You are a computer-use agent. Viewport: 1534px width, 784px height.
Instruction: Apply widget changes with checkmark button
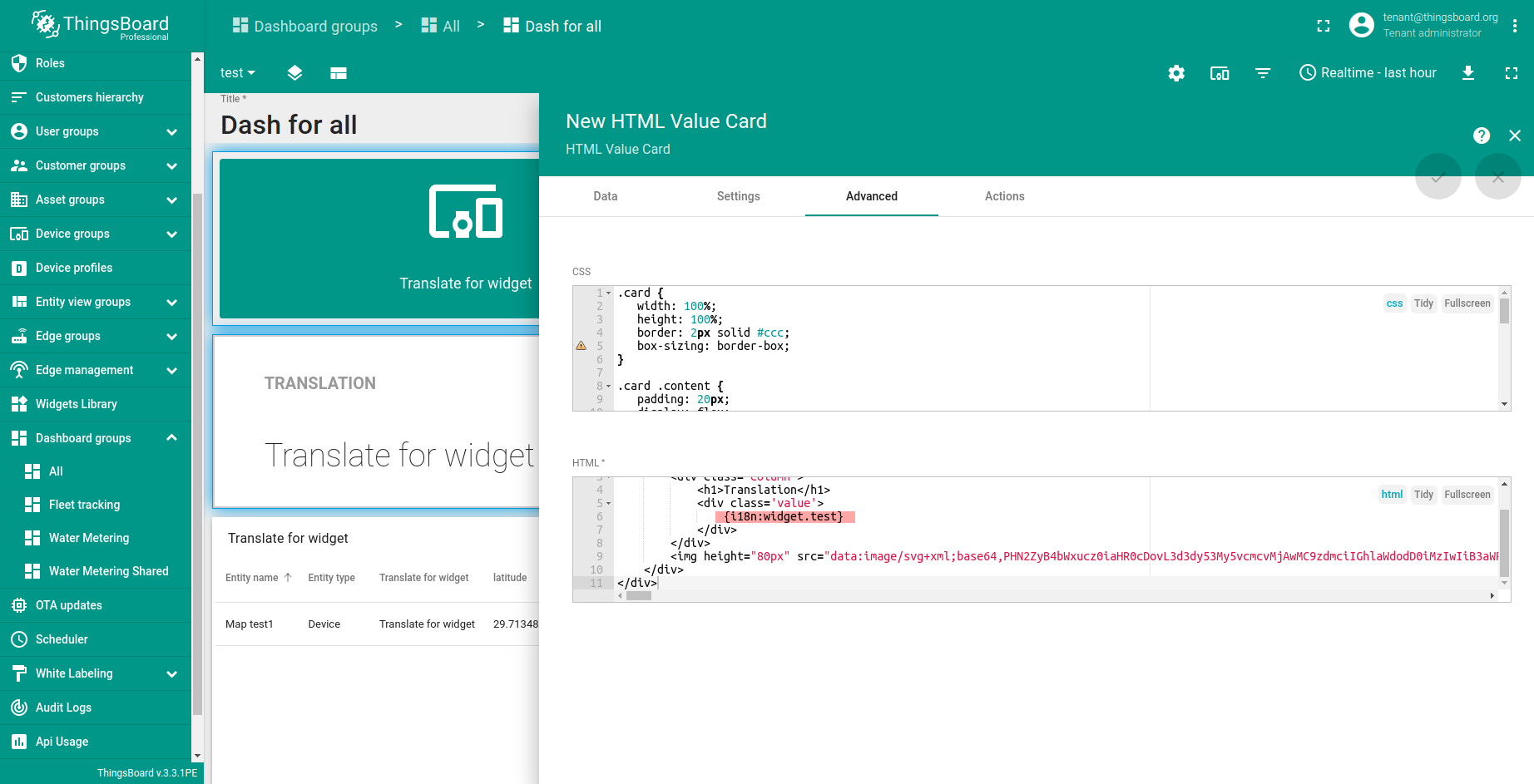coord(1438,176)
